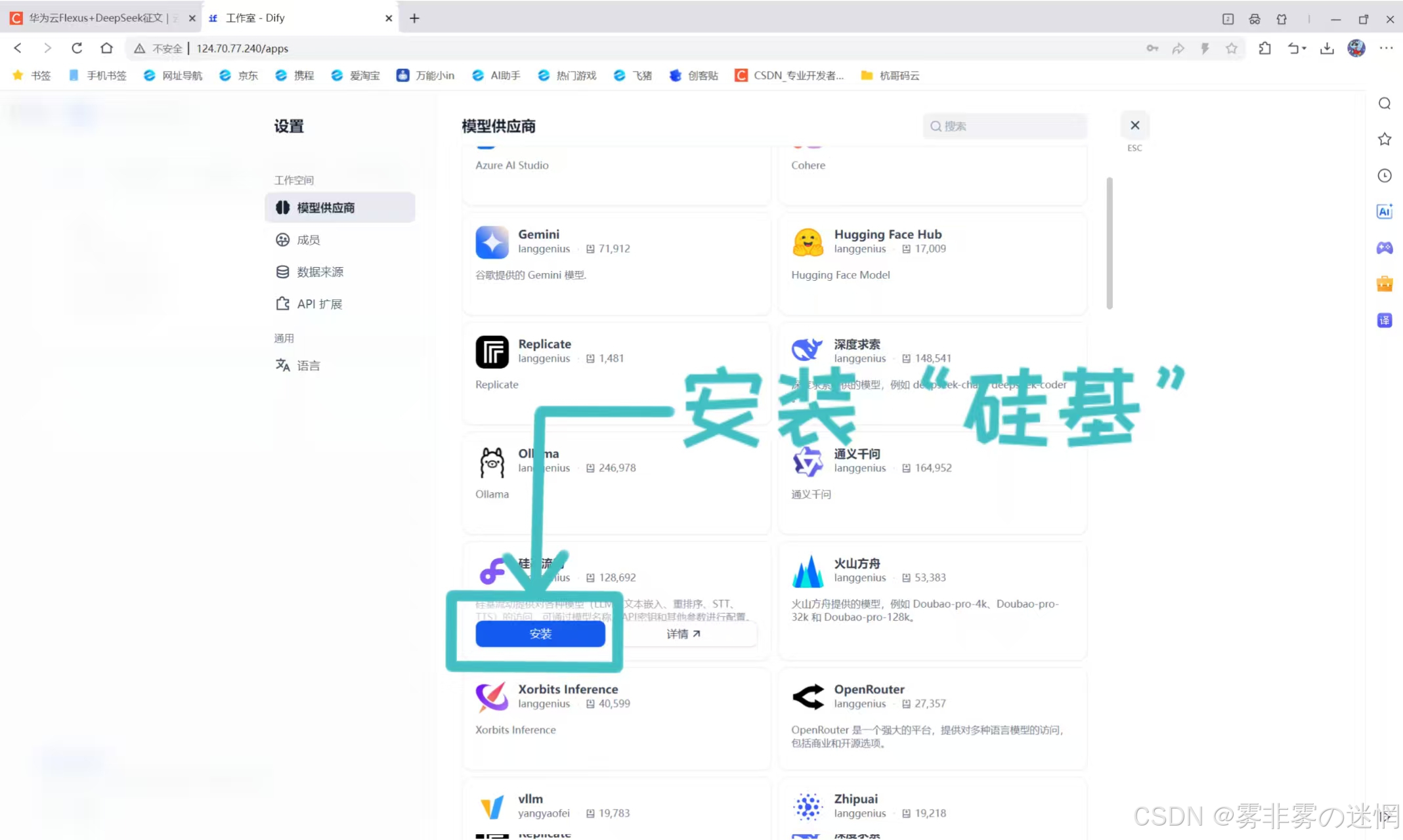The height and width of the screenshot is (840, 1403).
Task: Select 模型供应商 in settings sidebar
Action: [x=340, y=207]
